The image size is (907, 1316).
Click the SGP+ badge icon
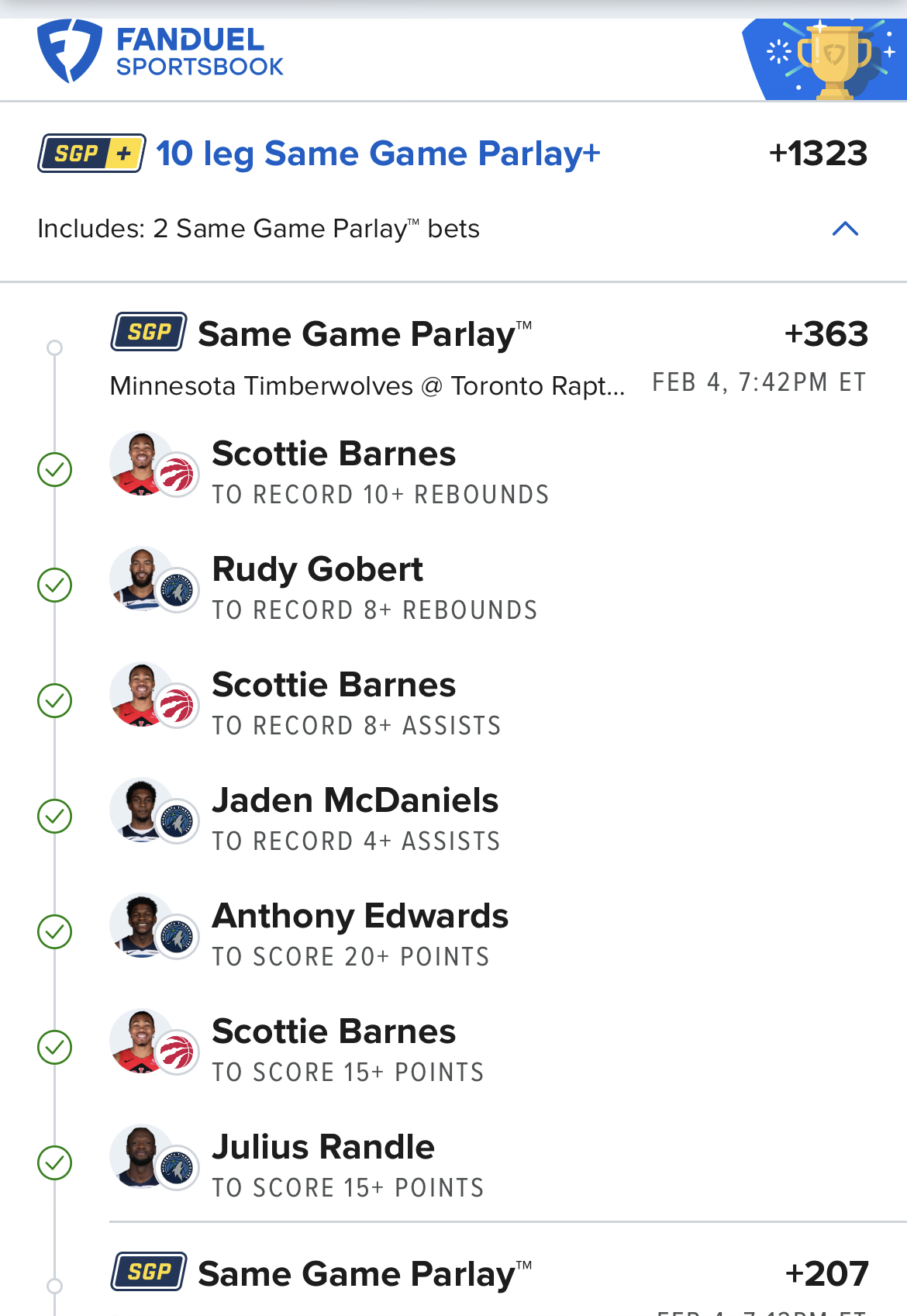pyautogui.click(x=91, y=154)
